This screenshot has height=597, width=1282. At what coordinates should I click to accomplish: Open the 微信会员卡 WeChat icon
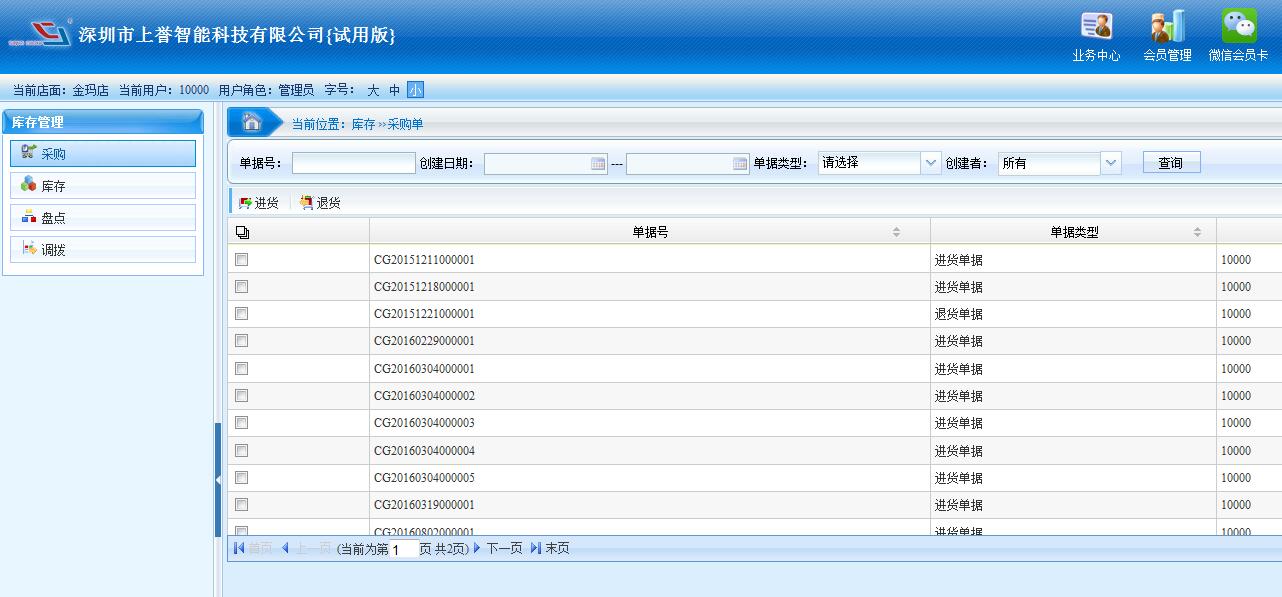click(x=1238, y=27)
